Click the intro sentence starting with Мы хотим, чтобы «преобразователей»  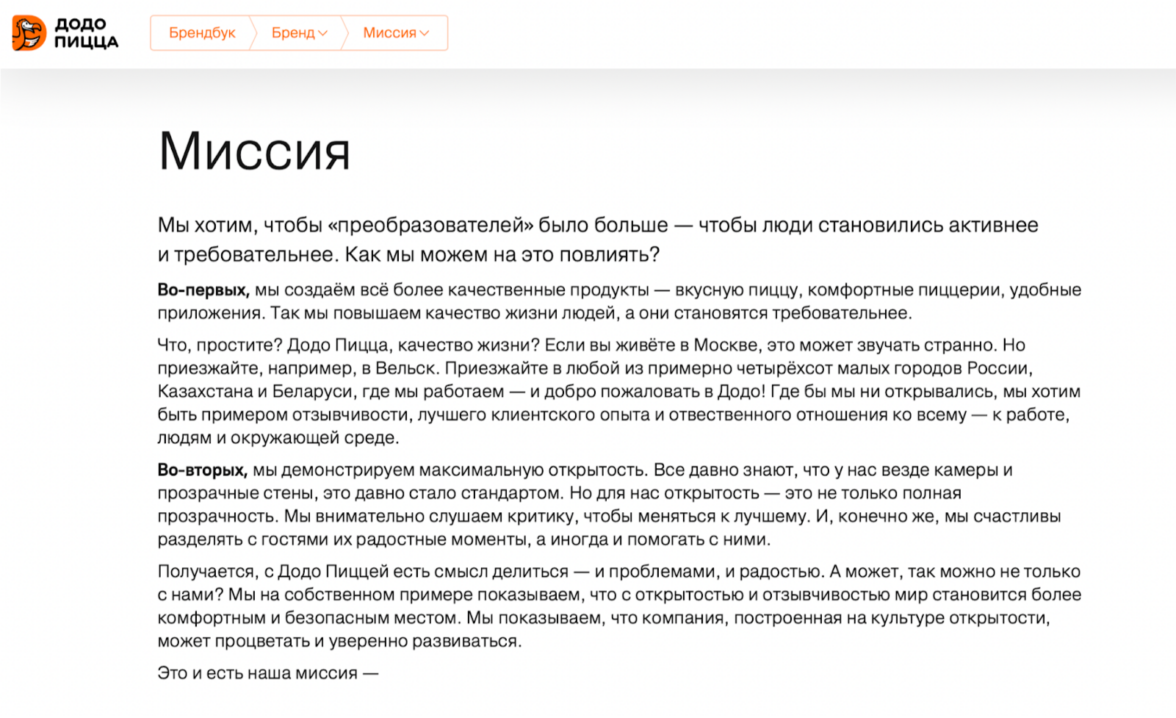click(x=598, y=239)
